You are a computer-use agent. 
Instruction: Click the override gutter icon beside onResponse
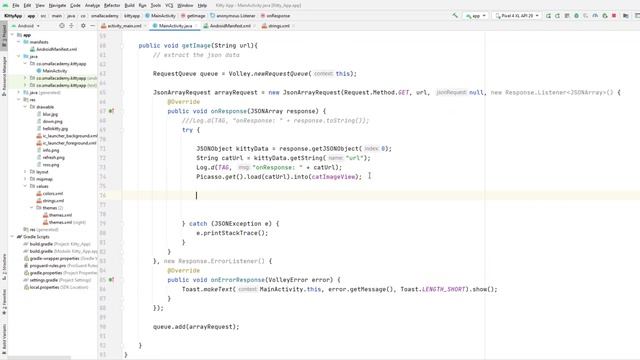[x=111, y=111]
